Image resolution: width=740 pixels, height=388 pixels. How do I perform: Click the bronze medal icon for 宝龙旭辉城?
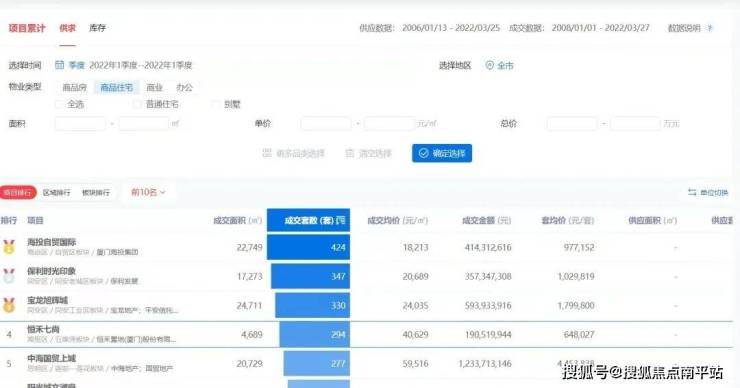click(x=8, y=305)
